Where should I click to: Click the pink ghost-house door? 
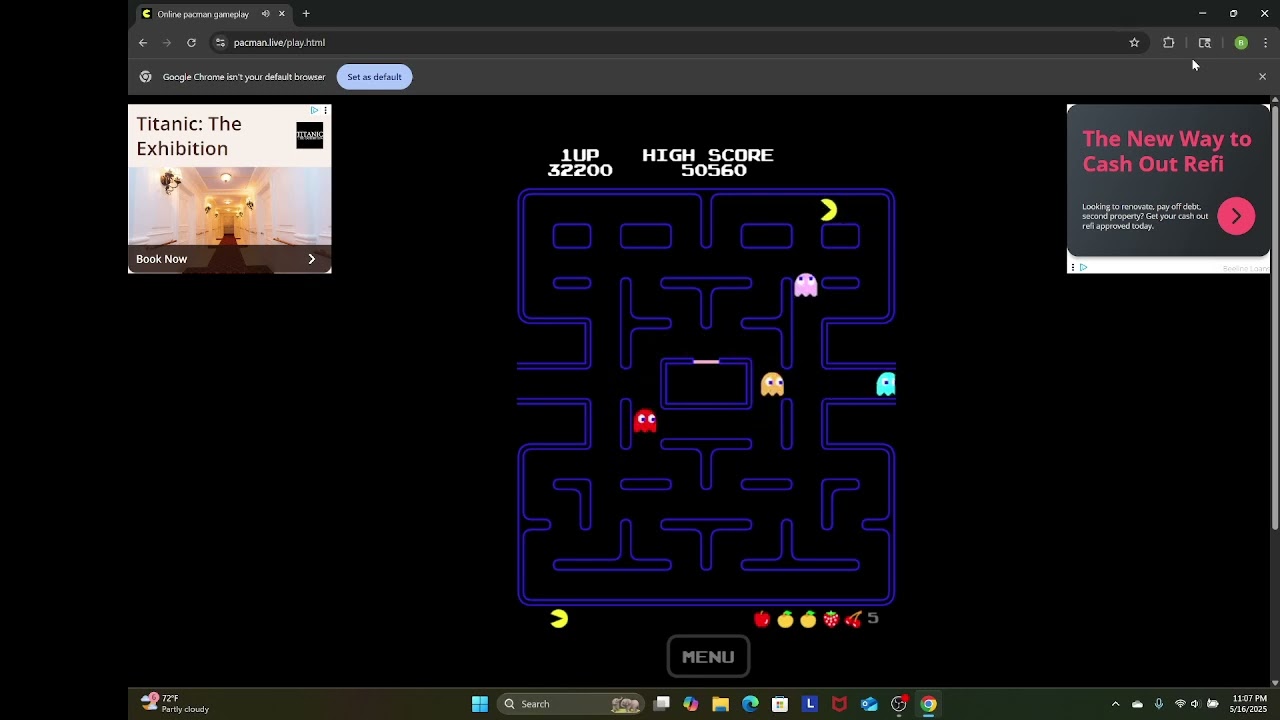(706, 361)
